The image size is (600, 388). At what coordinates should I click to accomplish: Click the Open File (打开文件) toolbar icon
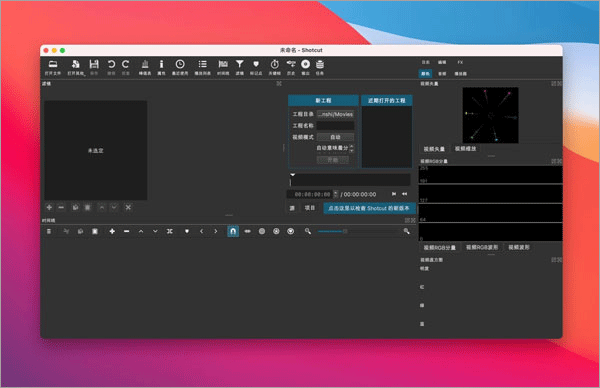[53, 67]
